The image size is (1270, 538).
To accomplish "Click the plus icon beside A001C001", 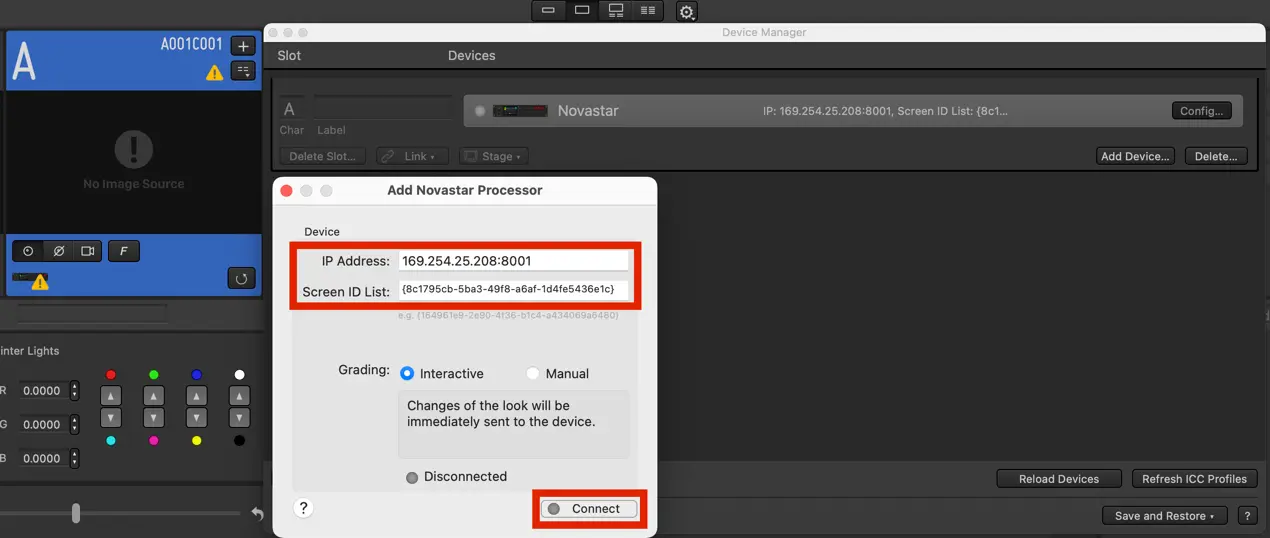I will [243, 45].
